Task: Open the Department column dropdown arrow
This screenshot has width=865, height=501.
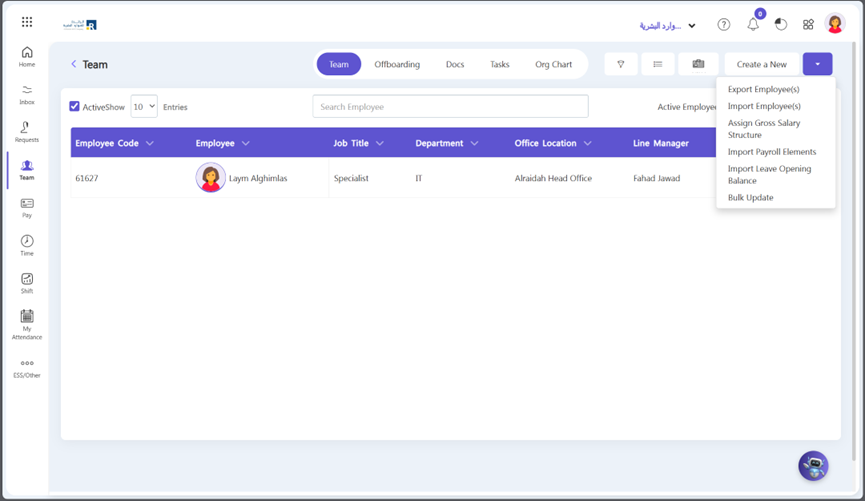Action: point(474,143)
